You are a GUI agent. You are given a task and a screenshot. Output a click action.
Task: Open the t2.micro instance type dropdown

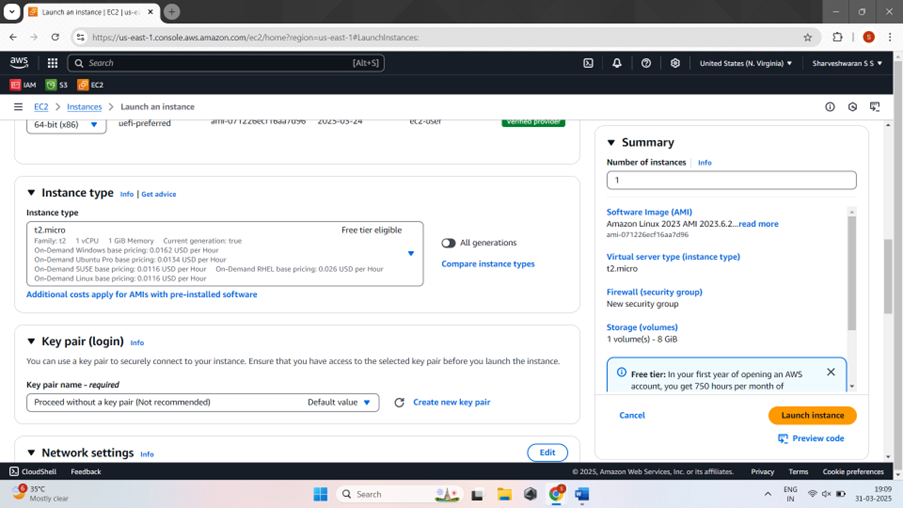tap(225, 253)
